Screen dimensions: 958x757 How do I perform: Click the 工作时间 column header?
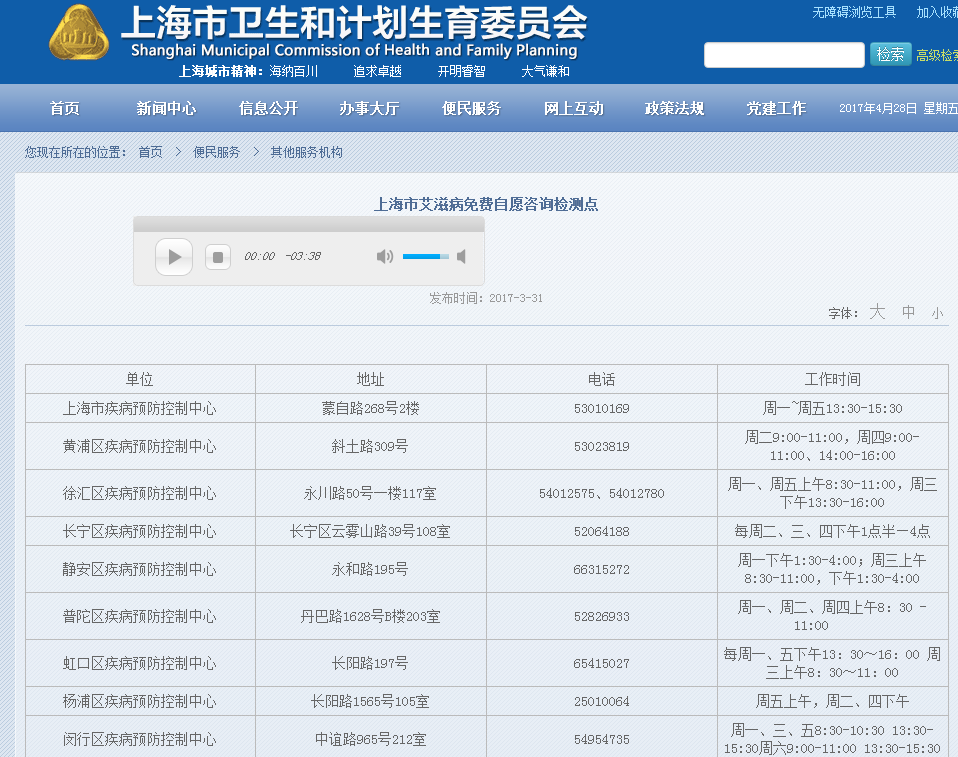(x=832, y=379)
